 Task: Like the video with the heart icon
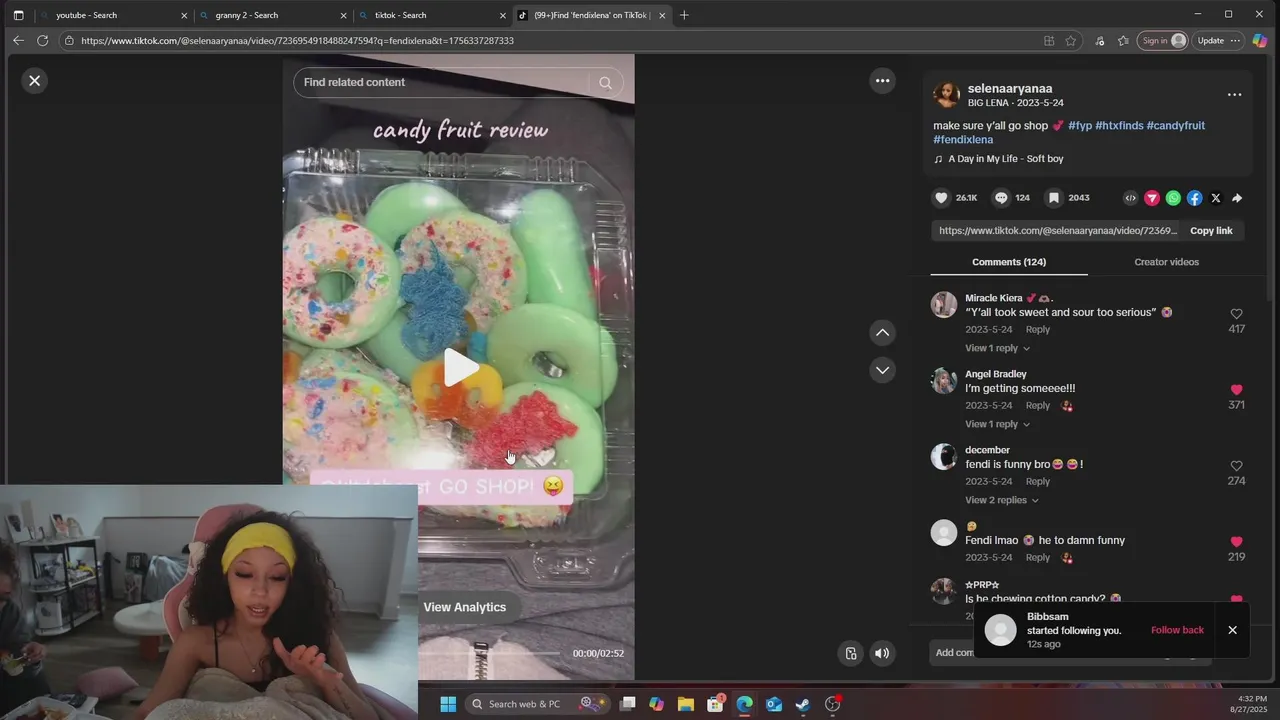click(x=941, y=198)
